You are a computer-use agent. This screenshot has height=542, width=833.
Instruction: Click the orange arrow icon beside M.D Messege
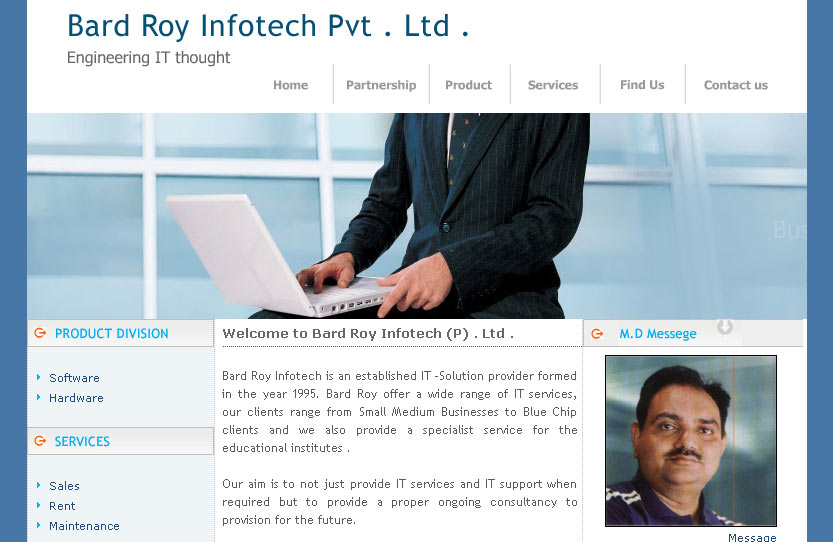pos(597,334)
